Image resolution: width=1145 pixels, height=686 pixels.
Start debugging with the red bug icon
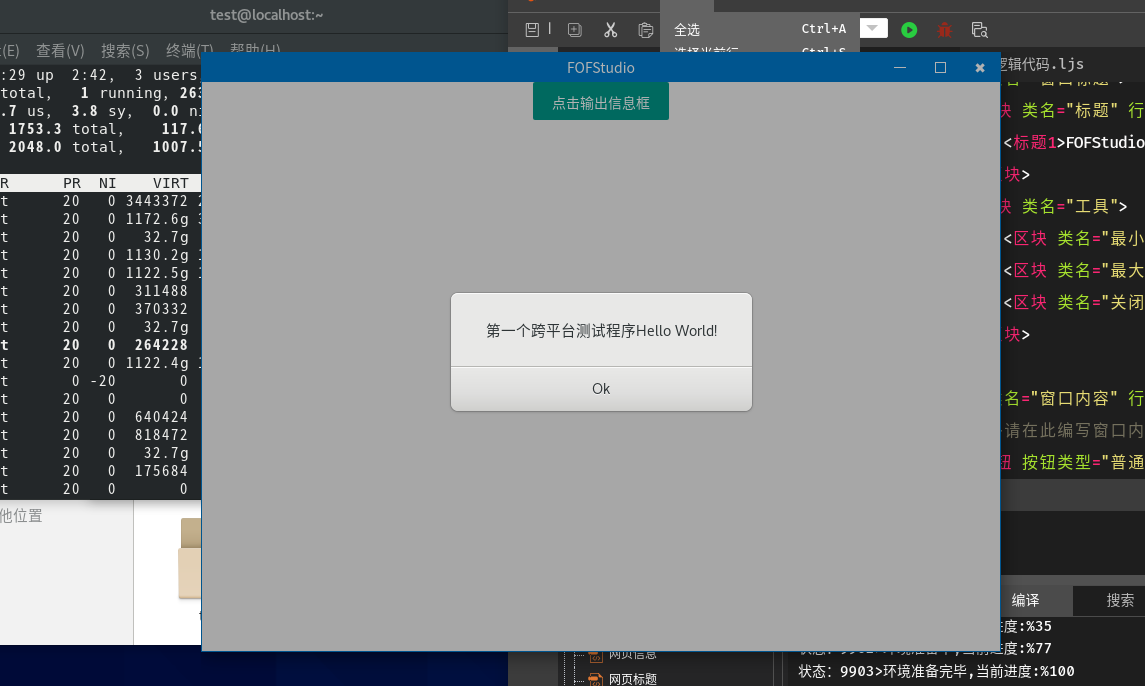944,30
